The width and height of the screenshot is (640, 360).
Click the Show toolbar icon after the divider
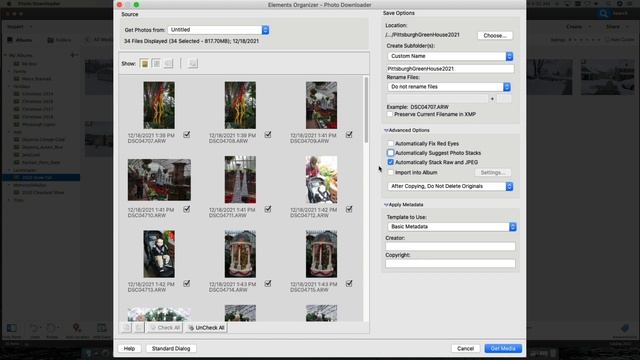(193, 63)
